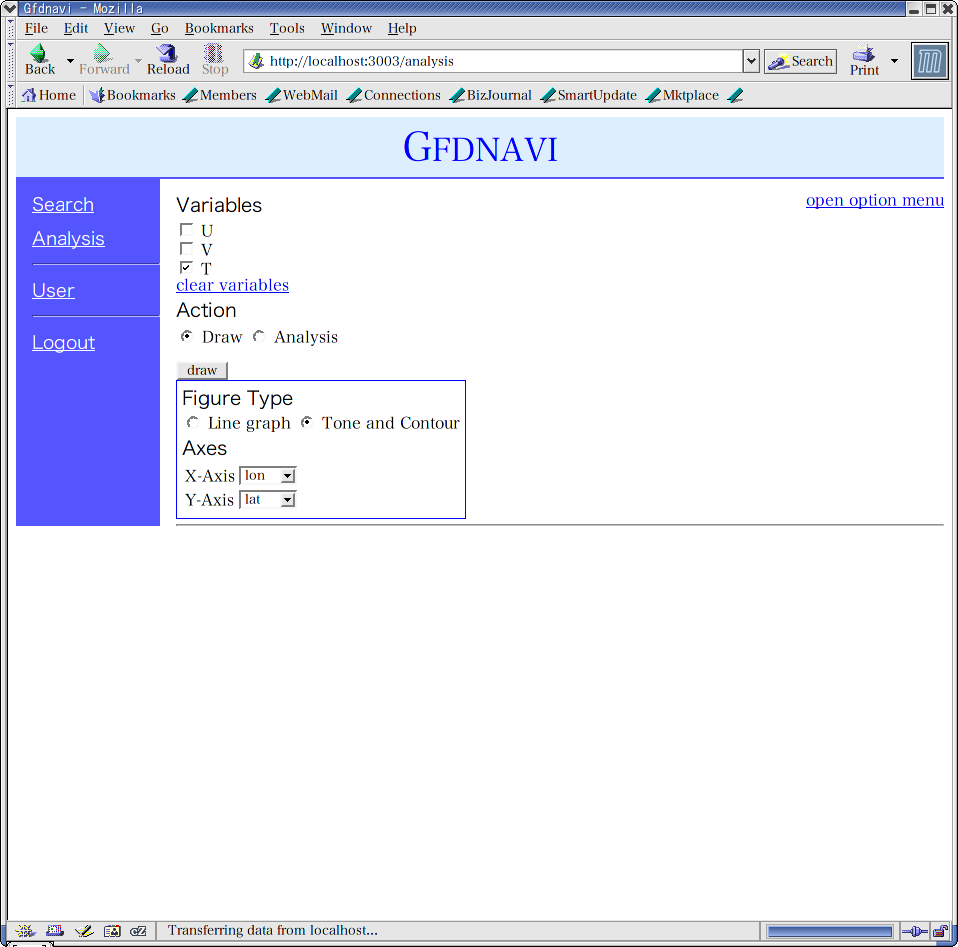
Task: Click Logout in the sidebar
Action: (x=64, y=342)
